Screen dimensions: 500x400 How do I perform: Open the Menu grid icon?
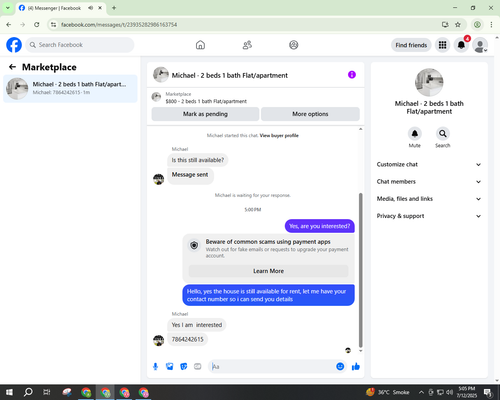pyautogui.click(x=442, y=45)
